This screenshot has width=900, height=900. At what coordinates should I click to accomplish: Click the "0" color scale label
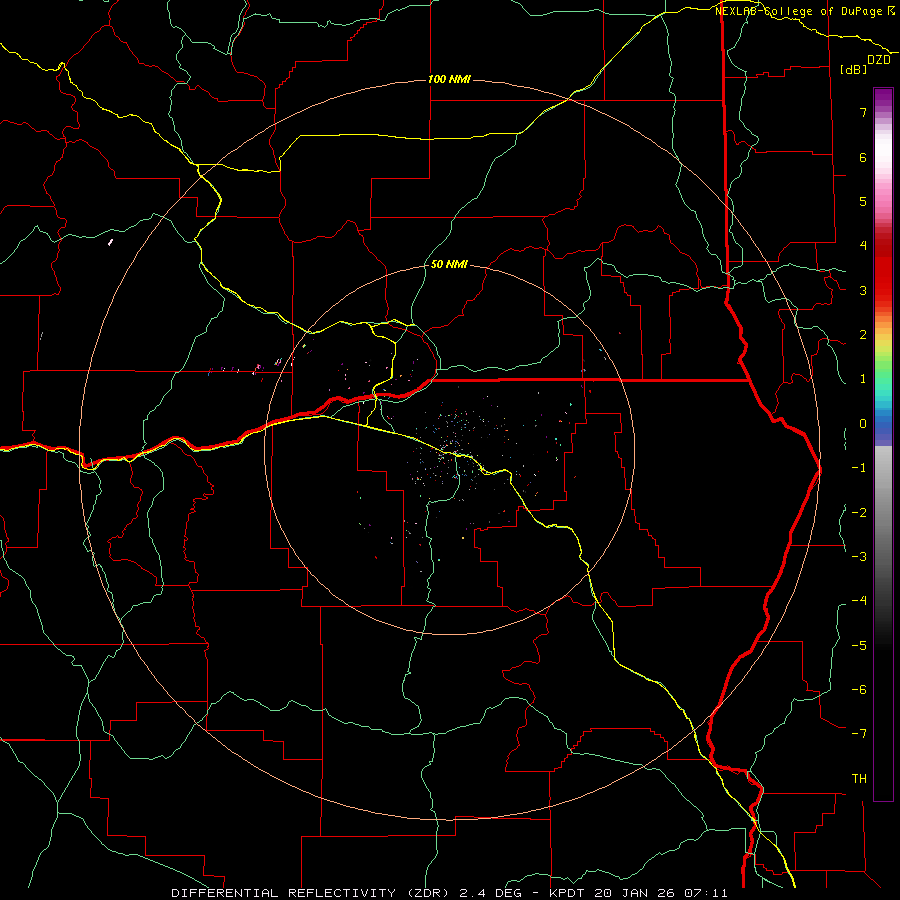(863, 424)
